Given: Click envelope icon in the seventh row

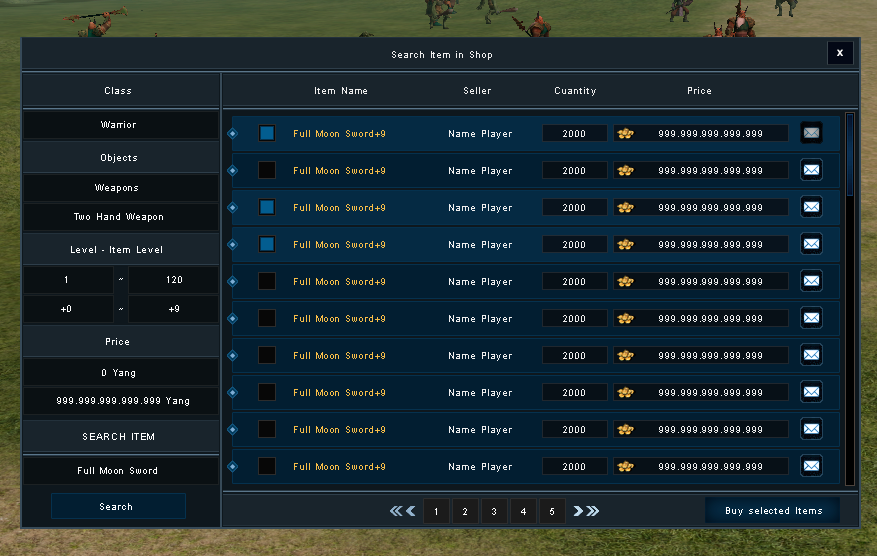Looking at the screenshot, I should tap(811, 355).
